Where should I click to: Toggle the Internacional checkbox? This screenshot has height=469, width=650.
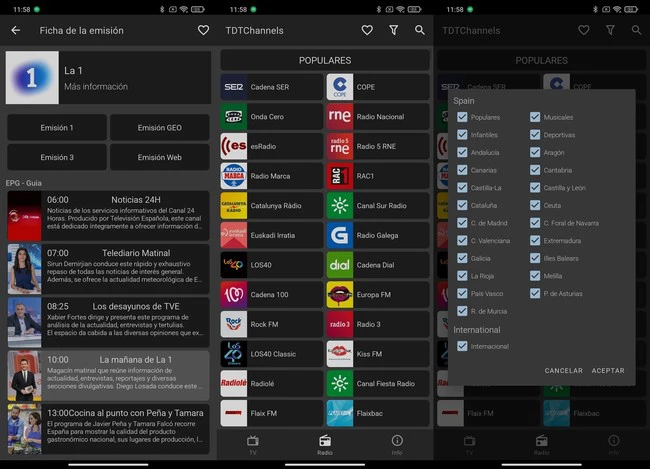(x=462, y=346)
